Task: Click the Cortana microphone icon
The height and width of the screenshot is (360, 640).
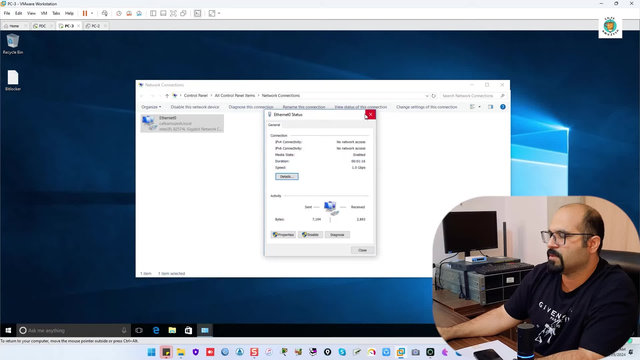Action: [124, 330]
